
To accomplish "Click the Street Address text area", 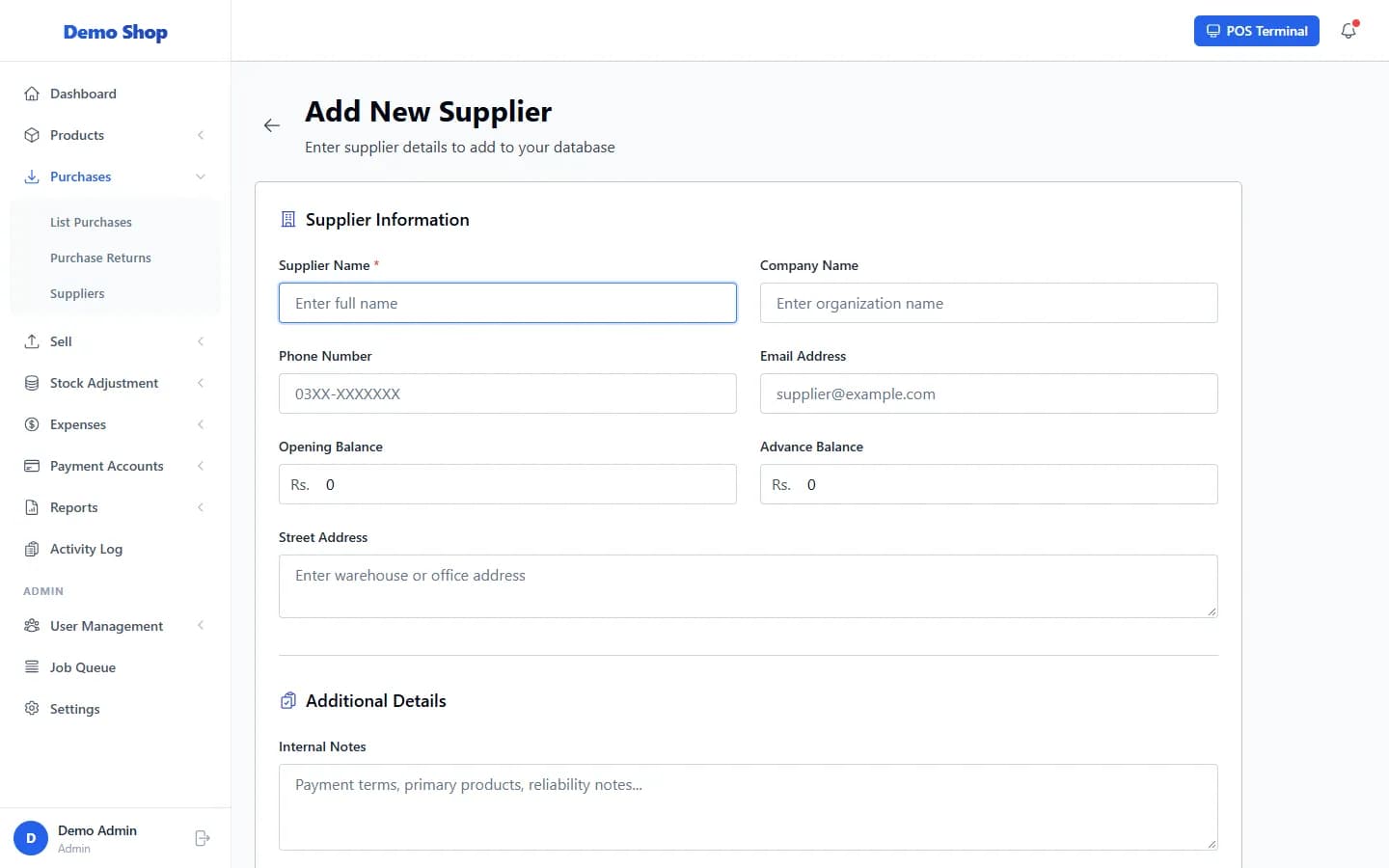I will click(749, 586).
